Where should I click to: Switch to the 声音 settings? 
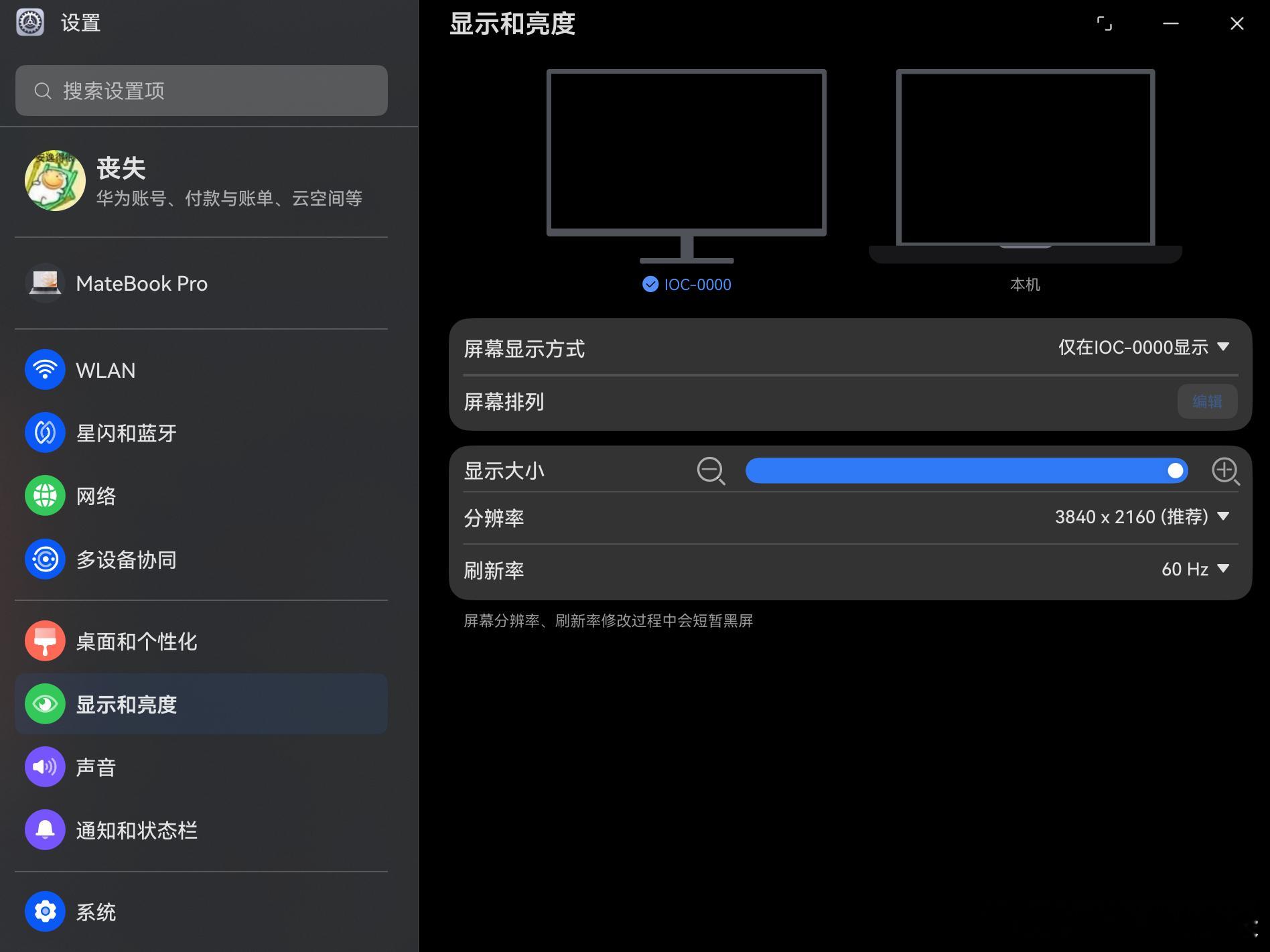(201, 767)
